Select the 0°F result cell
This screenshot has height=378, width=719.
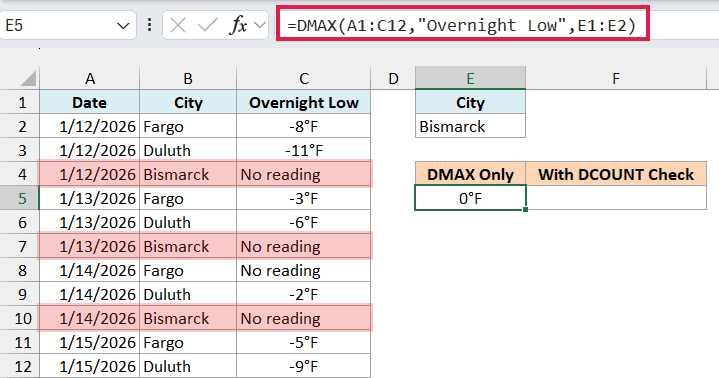pyautogui.click(x=470, y=198)
